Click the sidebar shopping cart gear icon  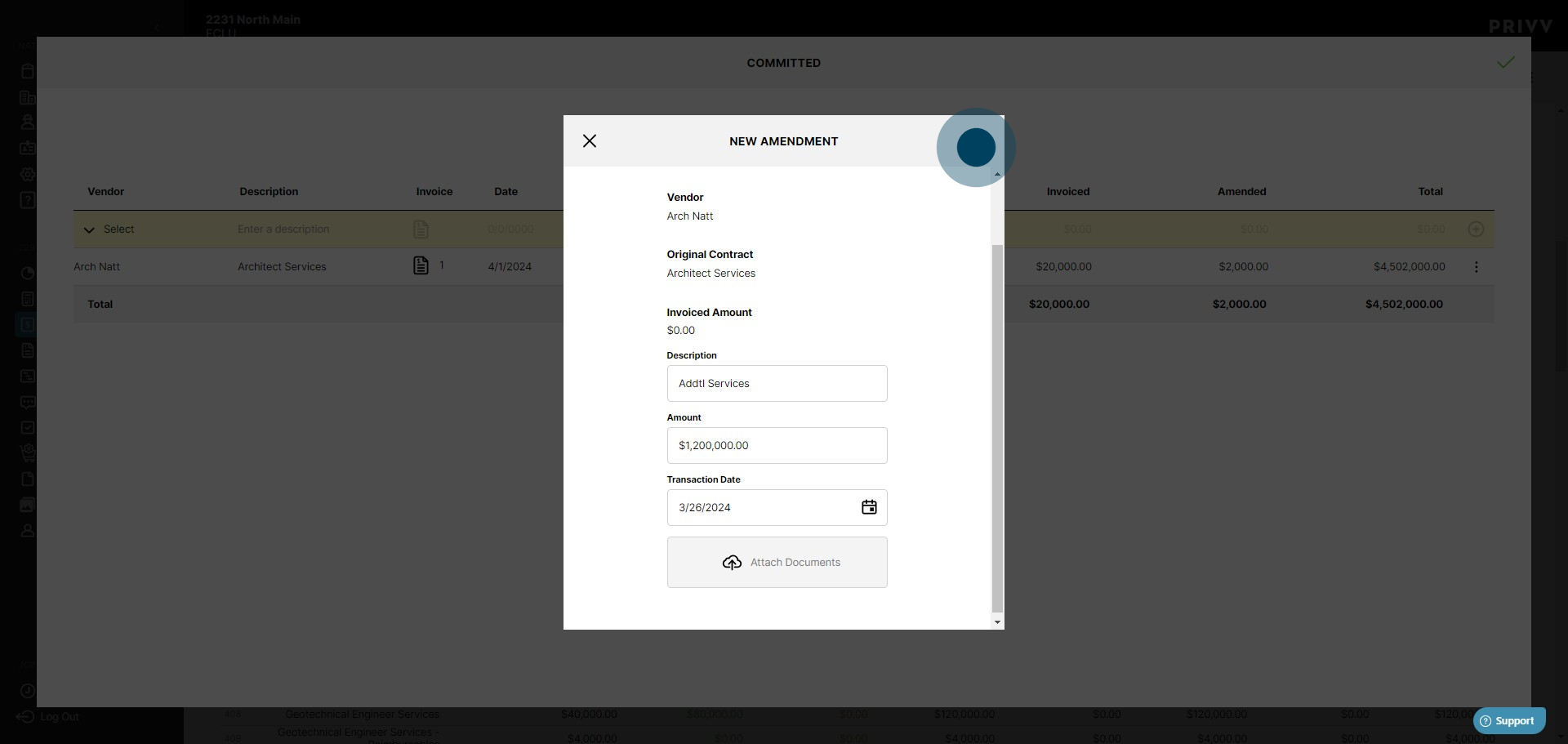click(27, 452)
